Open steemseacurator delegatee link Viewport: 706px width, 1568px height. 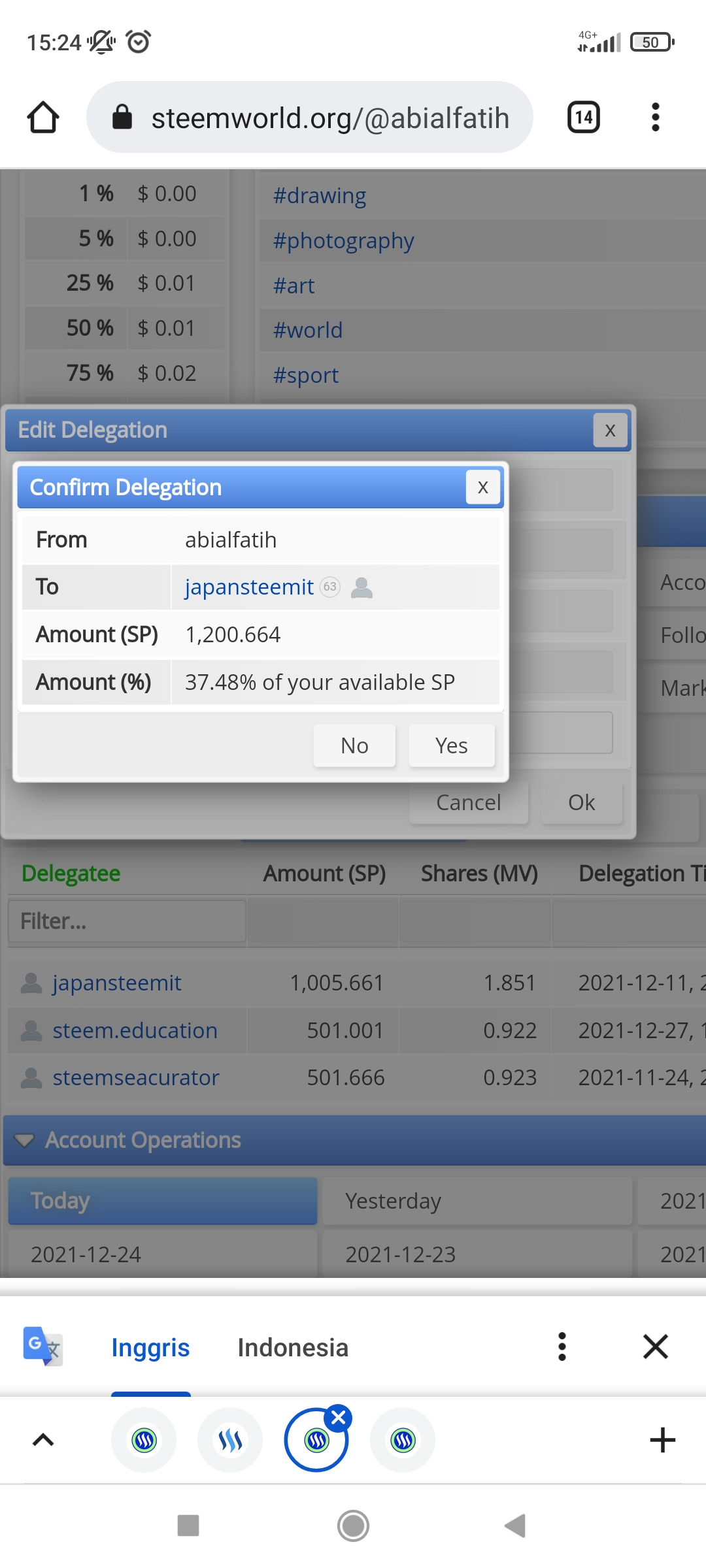point(136,1077)
